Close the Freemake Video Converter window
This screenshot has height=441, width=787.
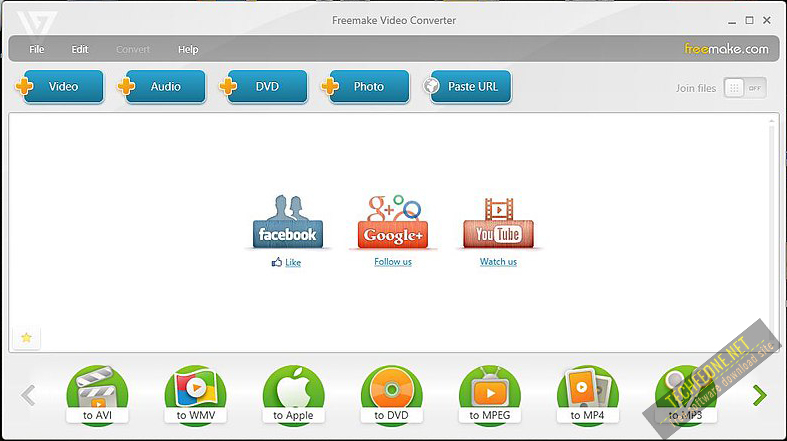(x=767, y=20)
